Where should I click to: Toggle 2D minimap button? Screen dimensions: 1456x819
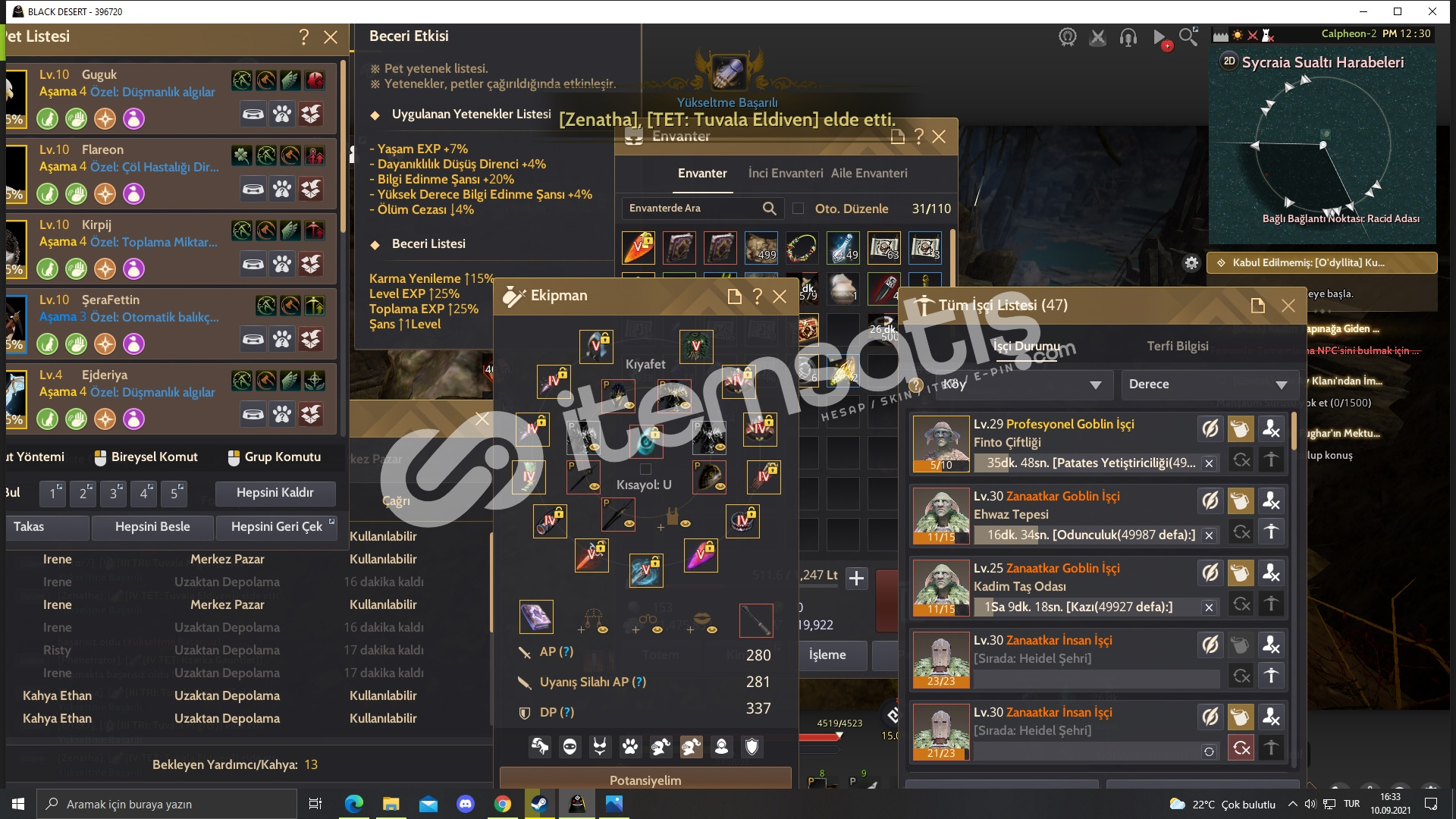tap(1229, 61)
